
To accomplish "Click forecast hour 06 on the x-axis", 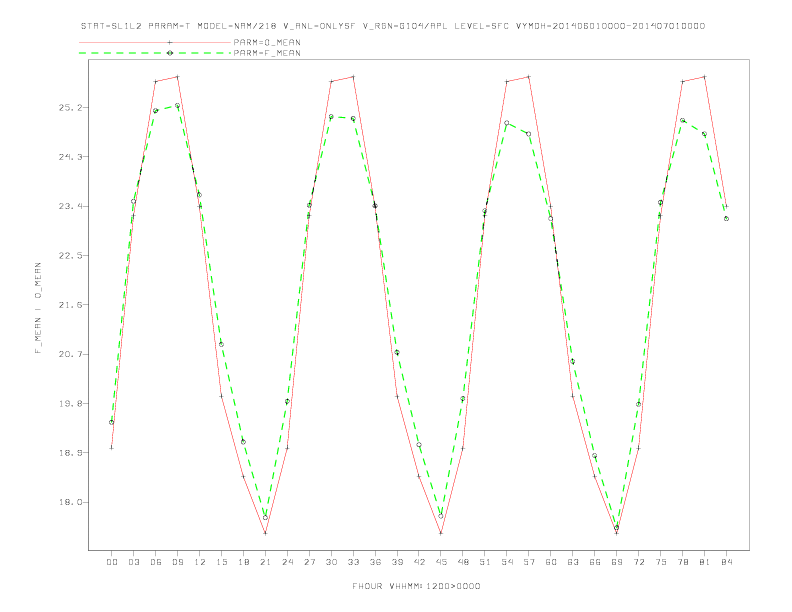I will coord(156,562).
